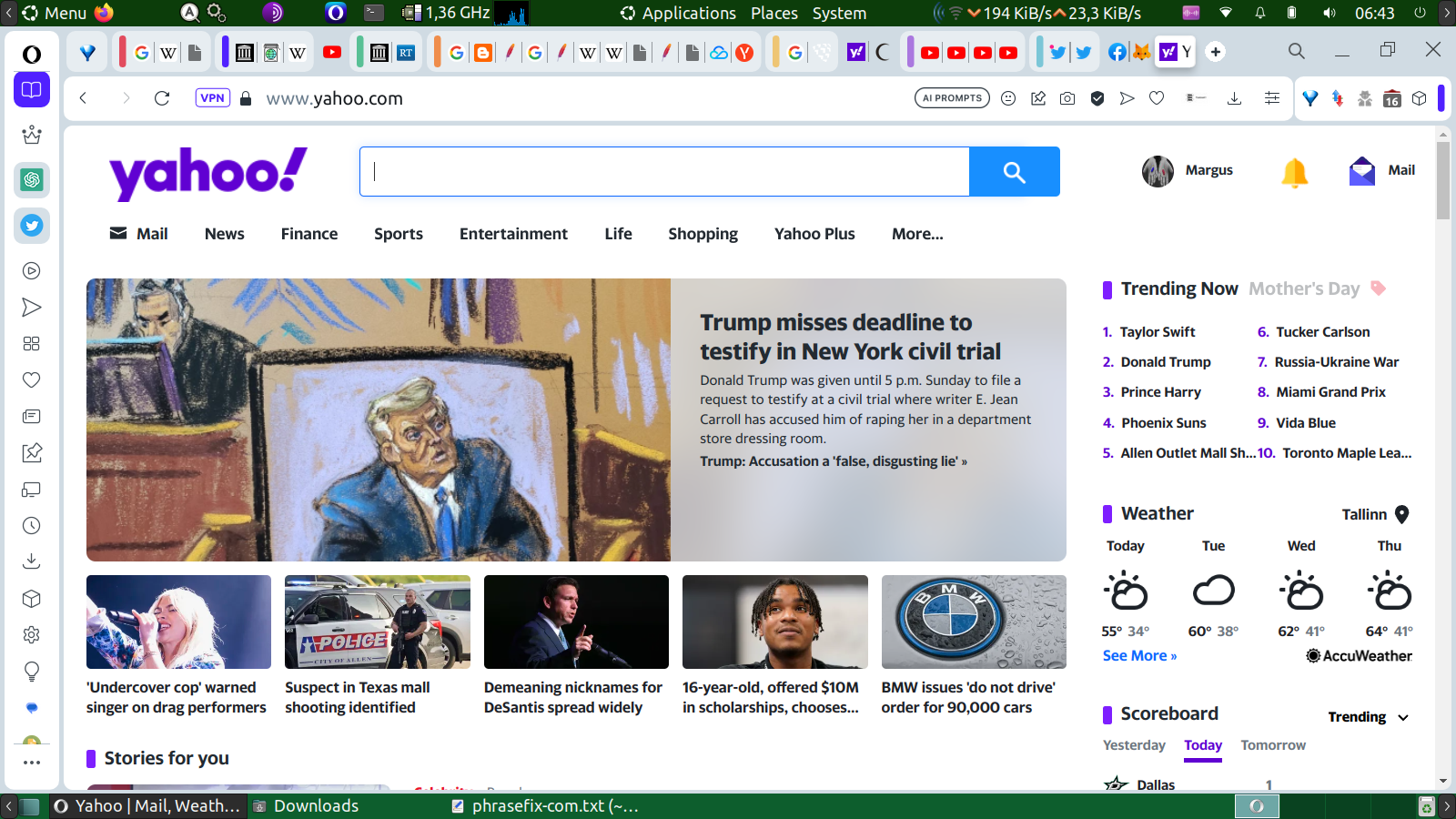Open trending topic Taylor Swift
This screenshot has height=819, width=1456.
1158,332
